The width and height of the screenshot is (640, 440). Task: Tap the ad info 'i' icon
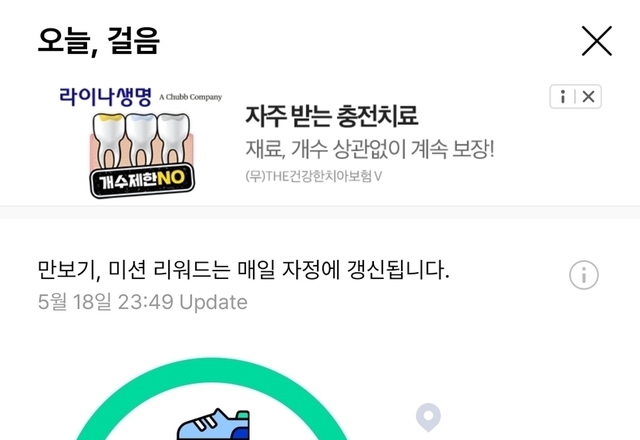pyautogui.click(x=563, y=97)
